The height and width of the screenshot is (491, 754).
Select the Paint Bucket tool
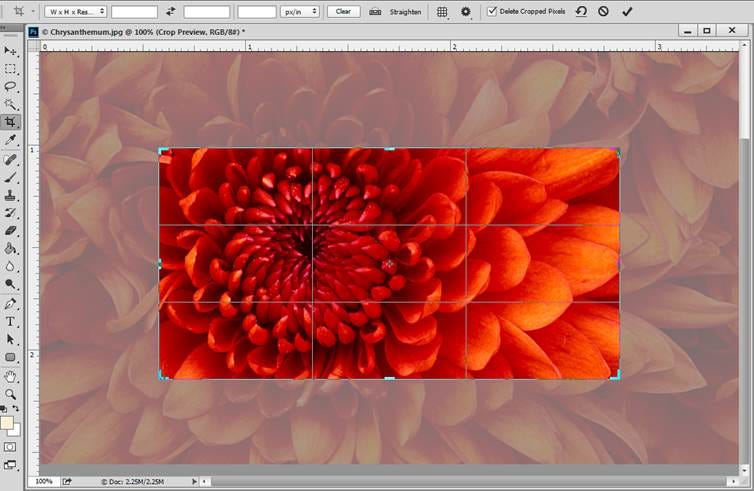click(10, 249)
